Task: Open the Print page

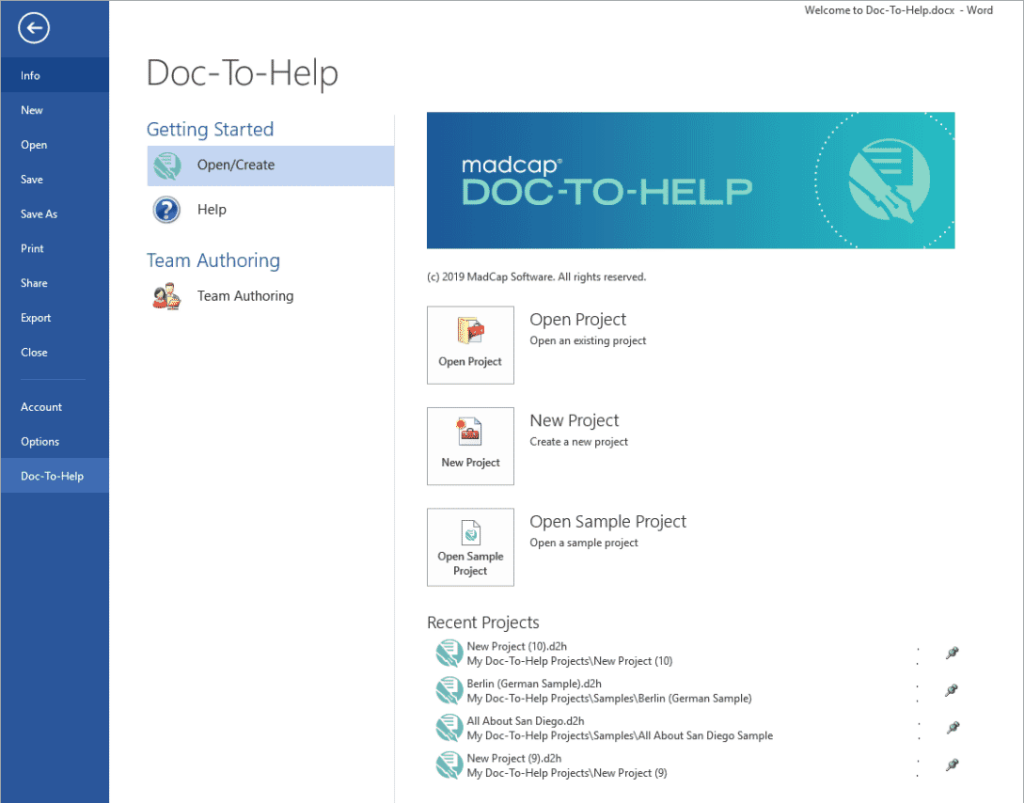Action: pos(55,248)
